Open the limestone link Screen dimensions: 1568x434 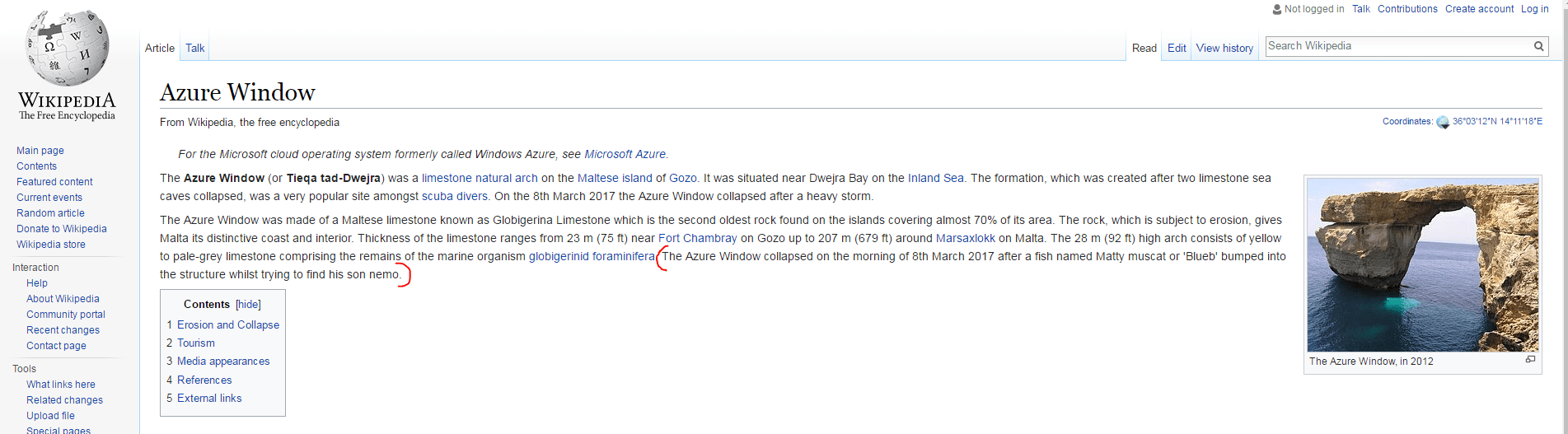(x=447, y=178)
